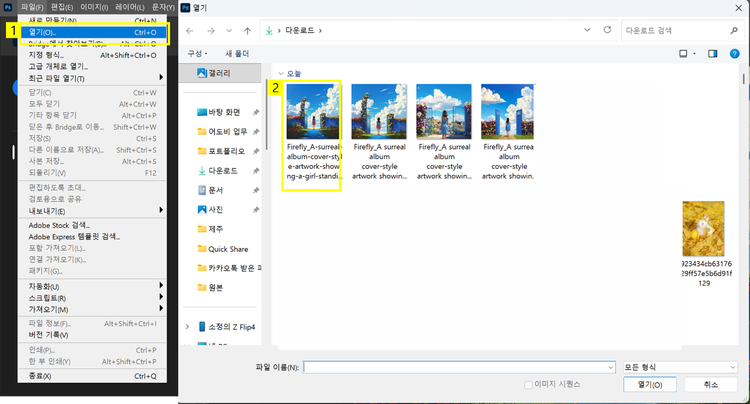Select the yellow rabbit image thumbnail
The height and width of the screenshot is (404, 750).
(x=703, y=229)
